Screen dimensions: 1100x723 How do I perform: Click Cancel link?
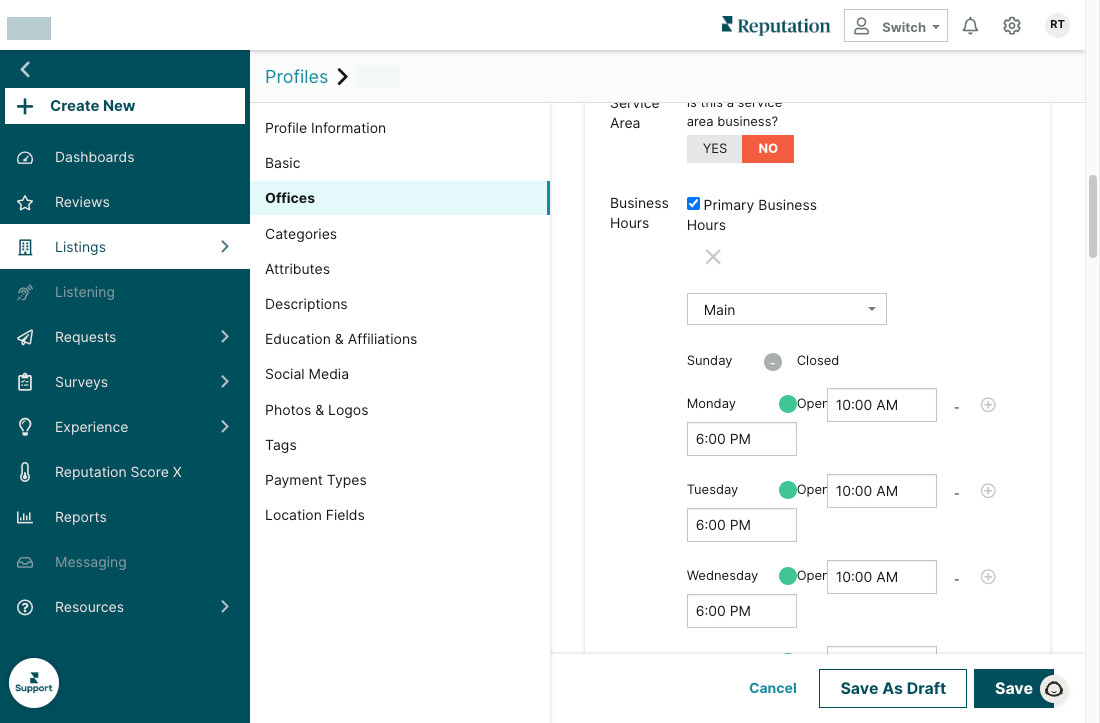coord(772,689)
